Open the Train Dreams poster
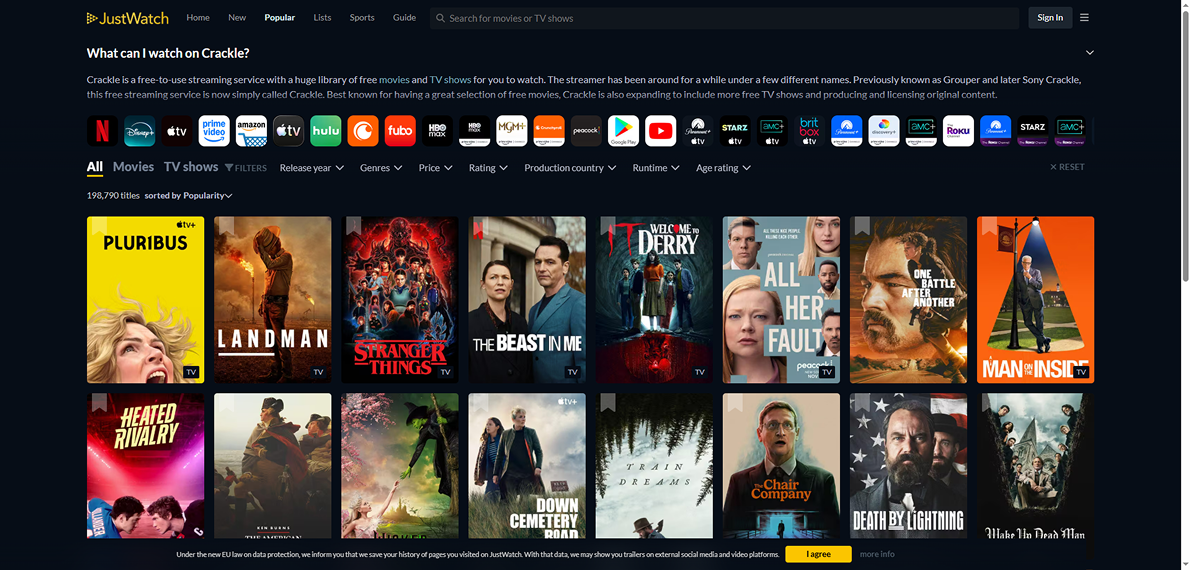 (x=654, y=466)
